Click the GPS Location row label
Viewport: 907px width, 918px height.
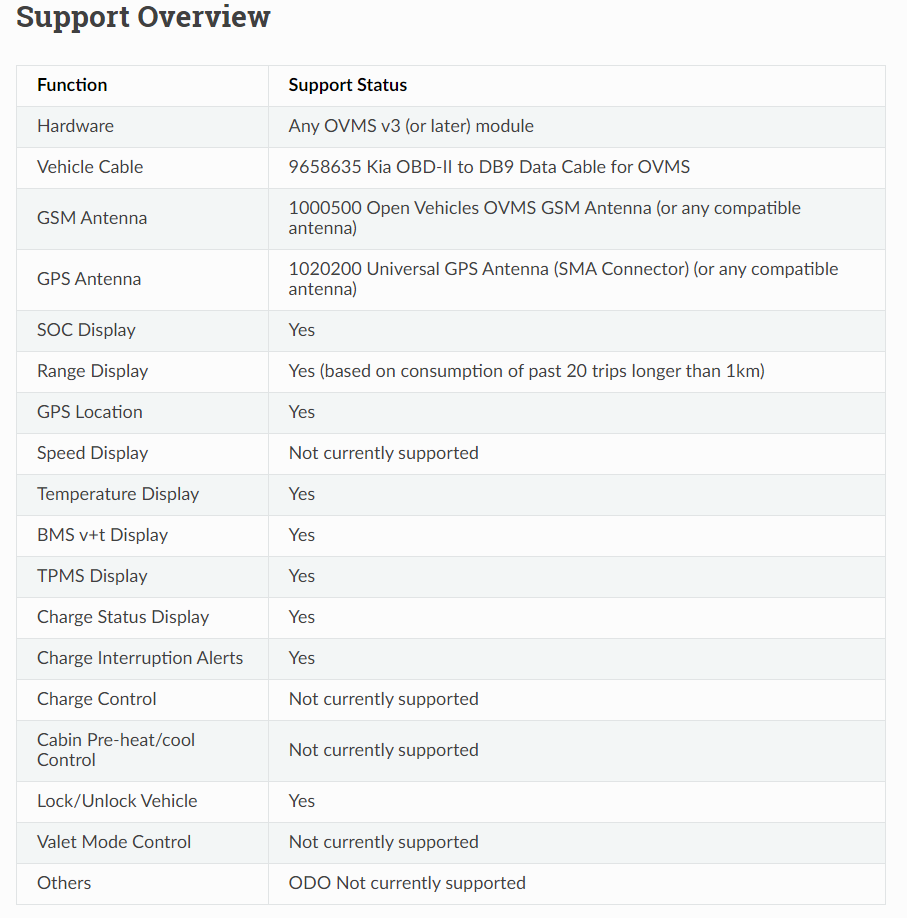(90, 412)
